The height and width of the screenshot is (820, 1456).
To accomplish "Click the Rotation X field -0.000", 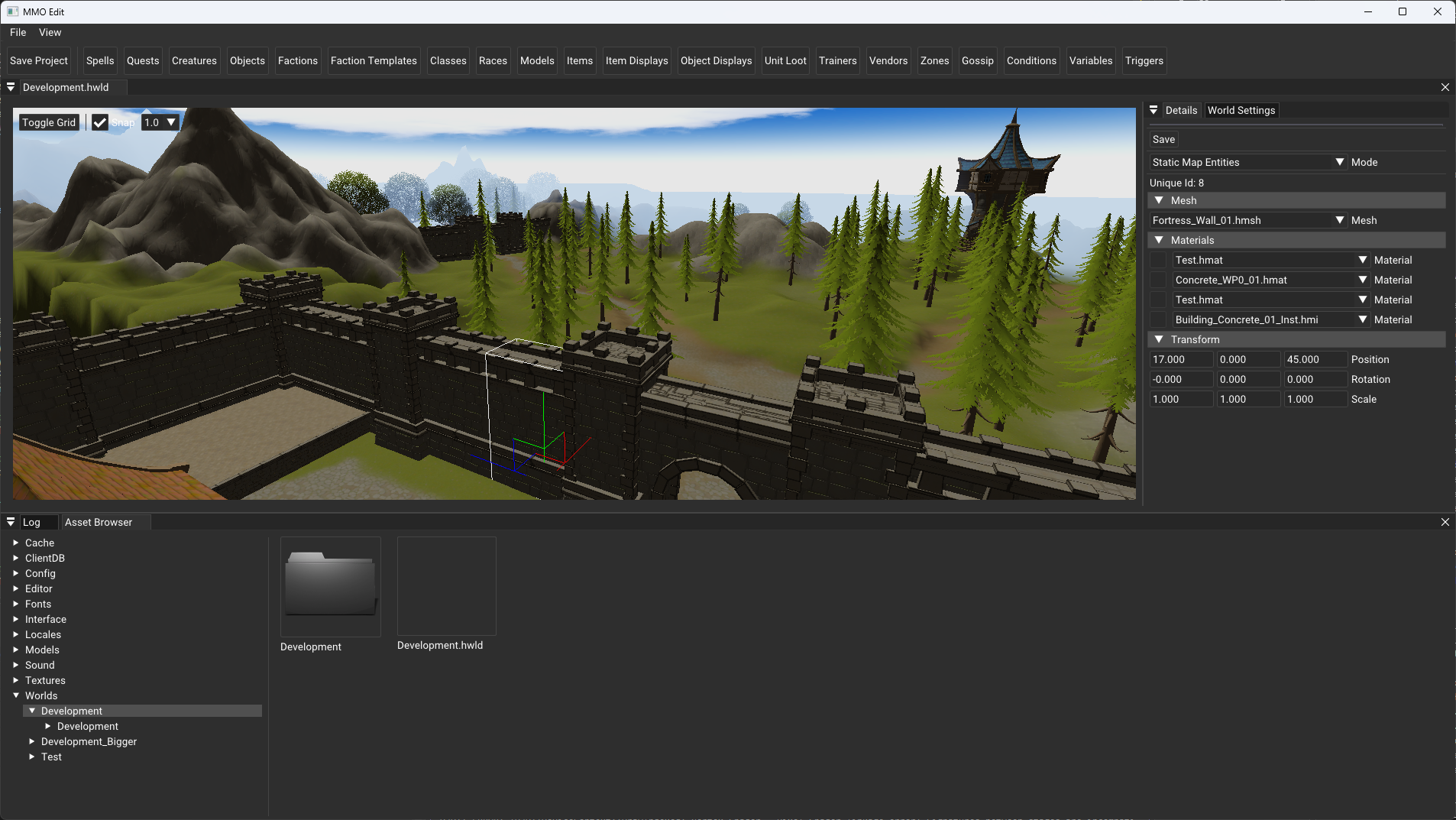I will [1181, 379].
